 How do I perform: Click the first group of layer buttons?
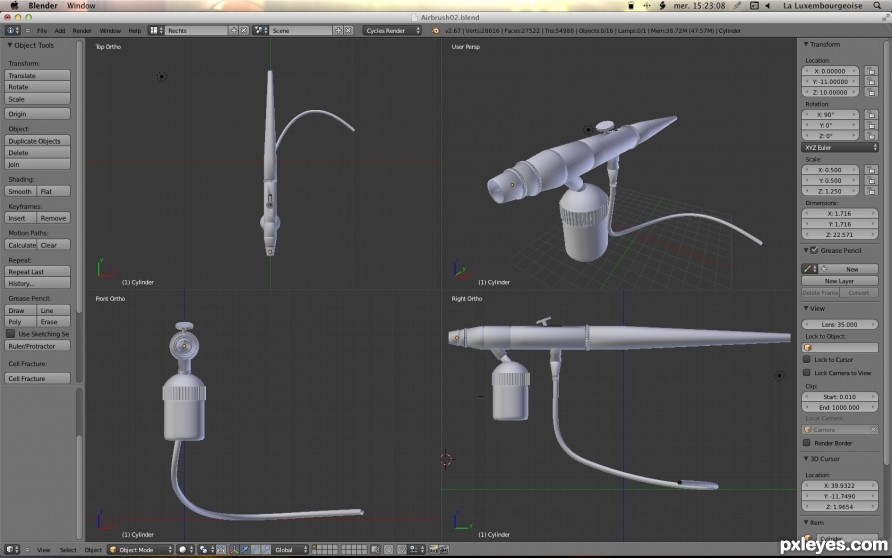pos(325,549)
